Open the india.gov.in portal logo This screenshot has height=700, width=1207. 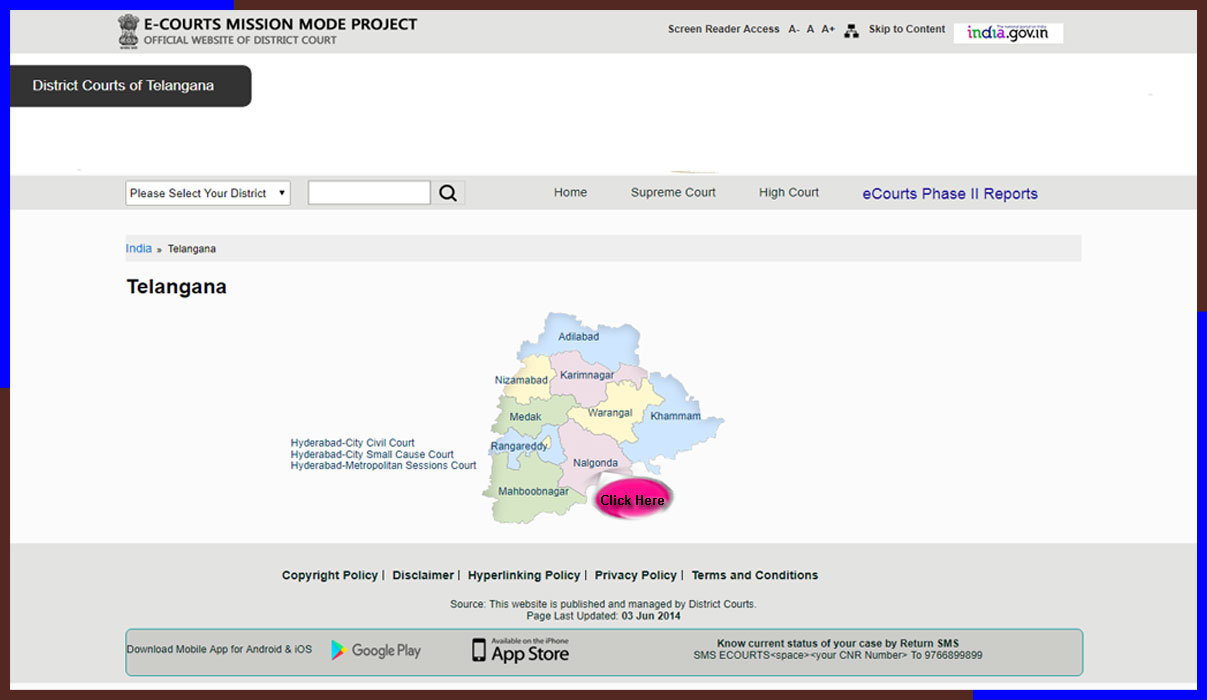(1008, 33)
